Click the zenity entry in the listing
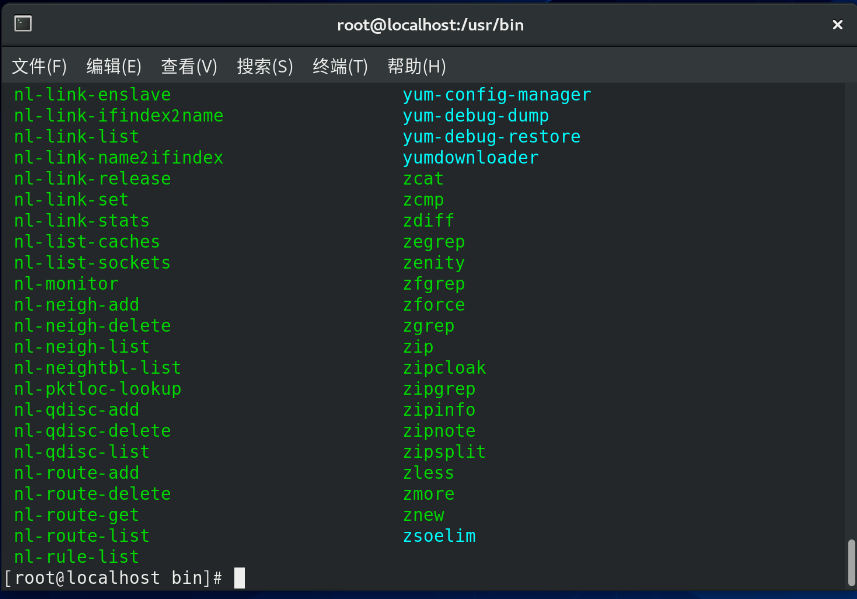Viewport: 857px width, 599px height. pos(434,263)
